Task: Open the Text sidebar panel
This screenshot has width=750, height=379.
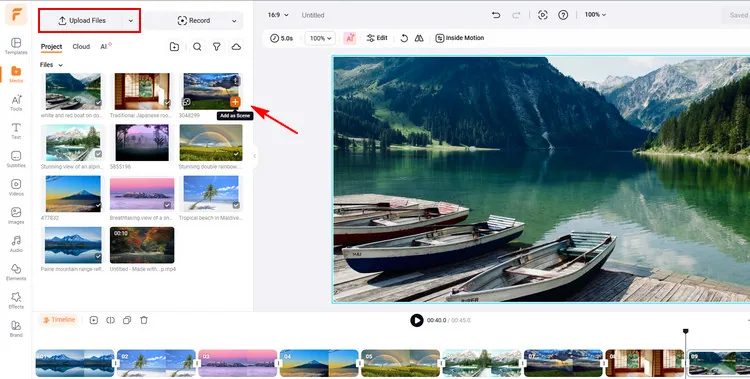Action: 16,131
